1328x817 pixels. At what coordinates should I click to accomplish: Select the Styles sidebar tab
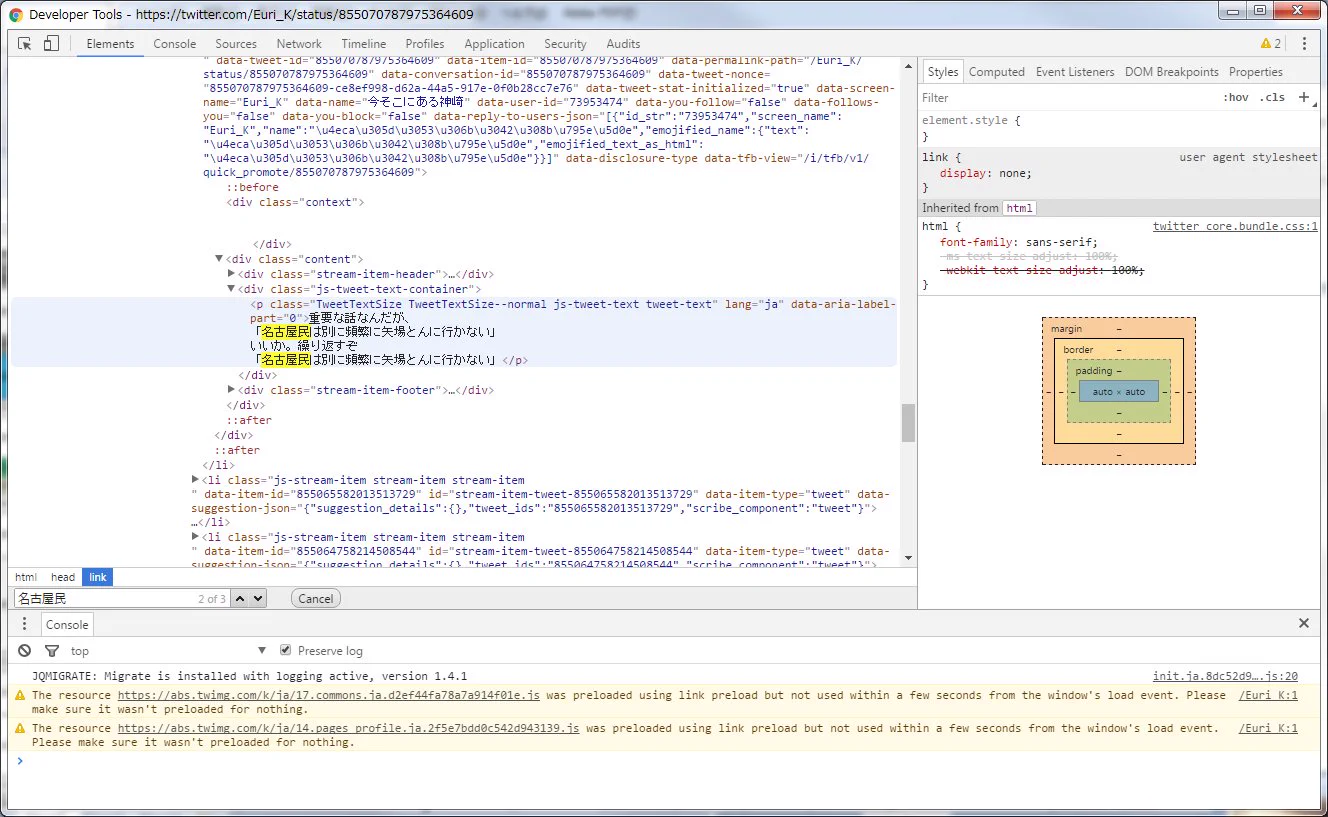(942, 72)
